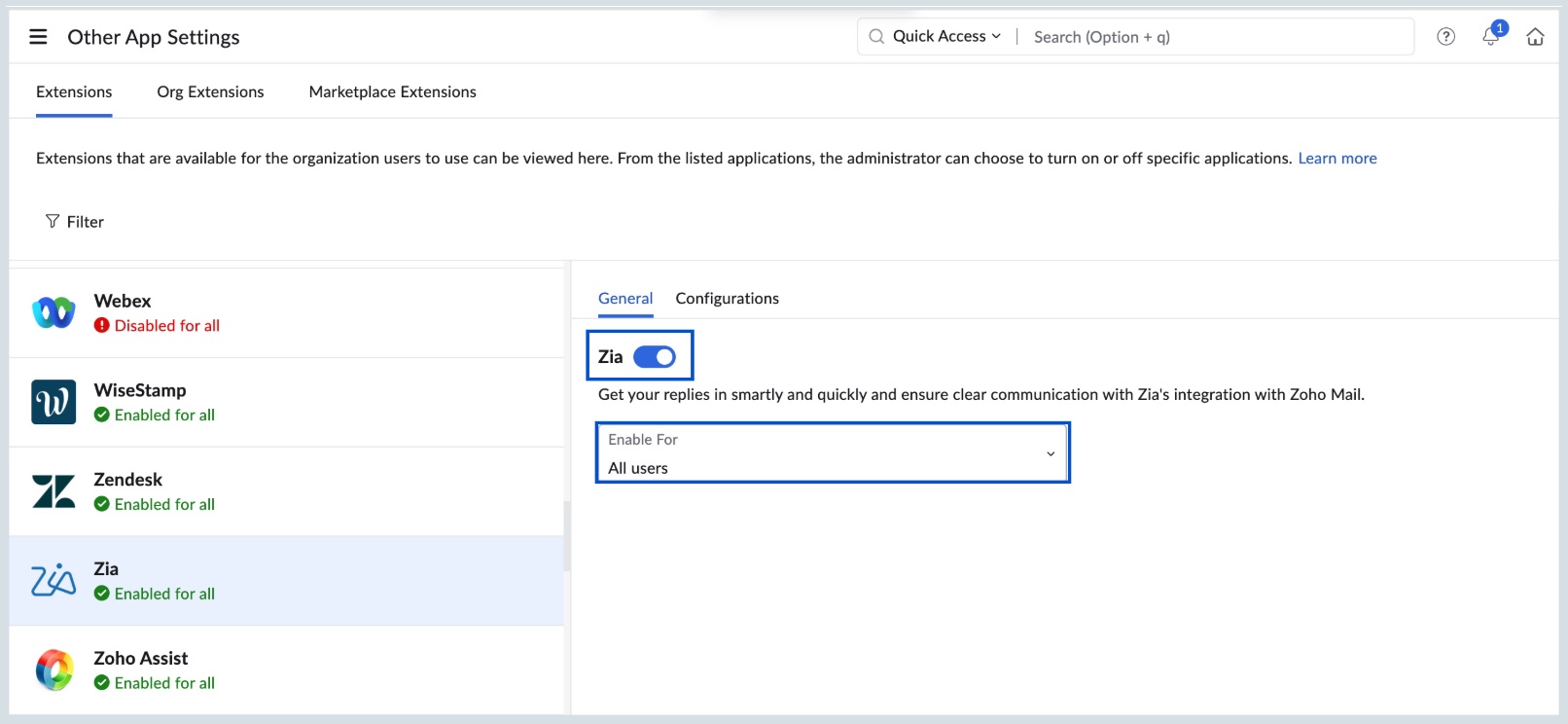Open the hamburger navigation menu
This screenshot has height=724, width=1568.
[38, 37]
